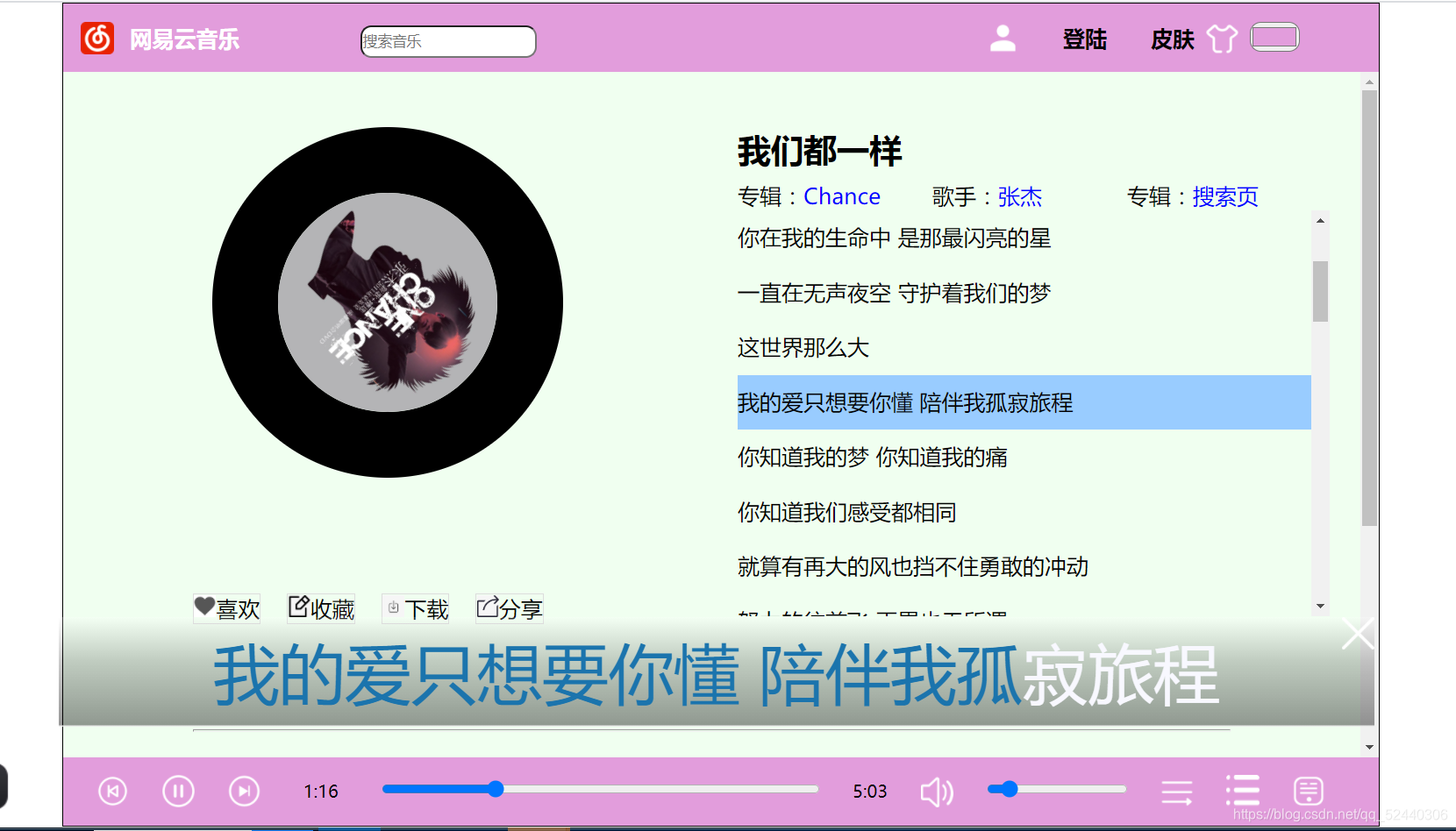Open singer 张杰 link
The height and width of the screenshot is (831, 1456).
[x=1020, y=196]
